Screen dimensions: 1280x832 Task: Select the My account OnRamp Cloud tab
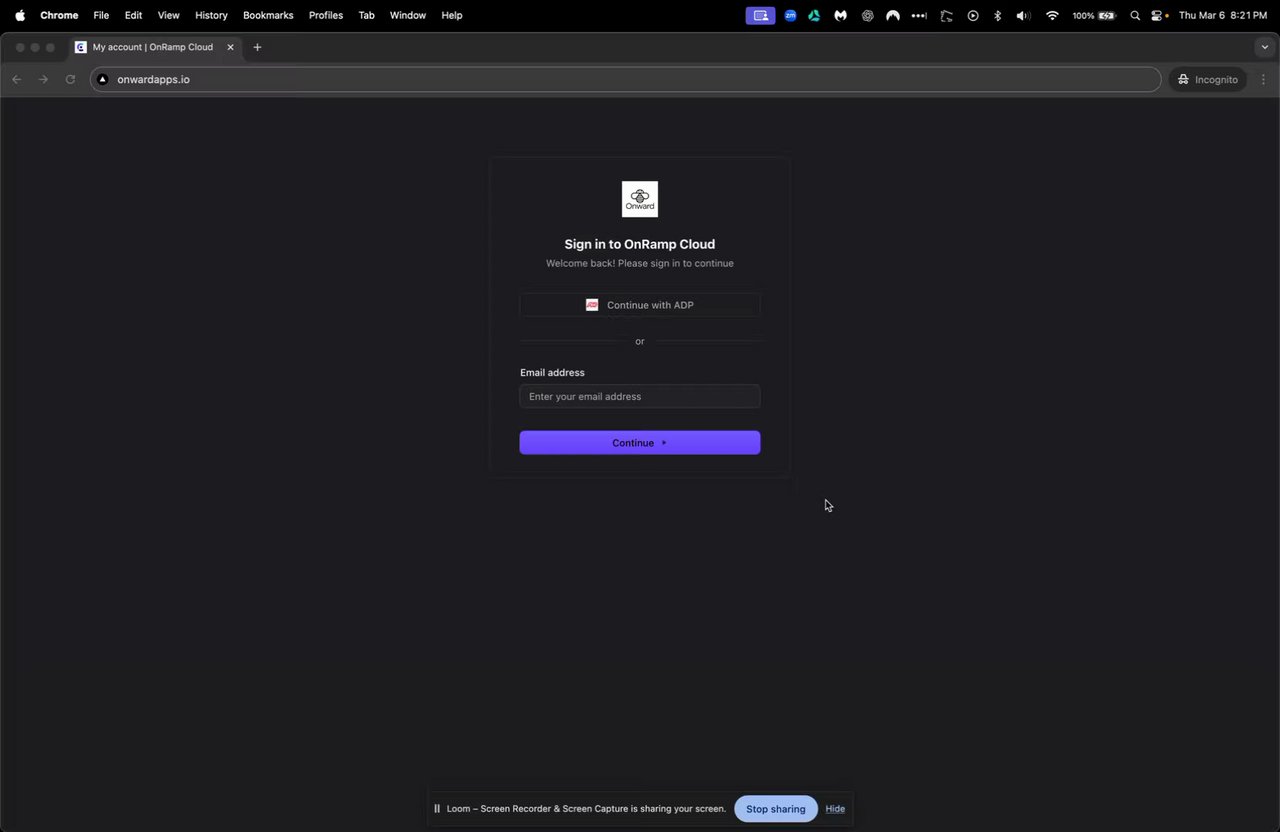154,47
